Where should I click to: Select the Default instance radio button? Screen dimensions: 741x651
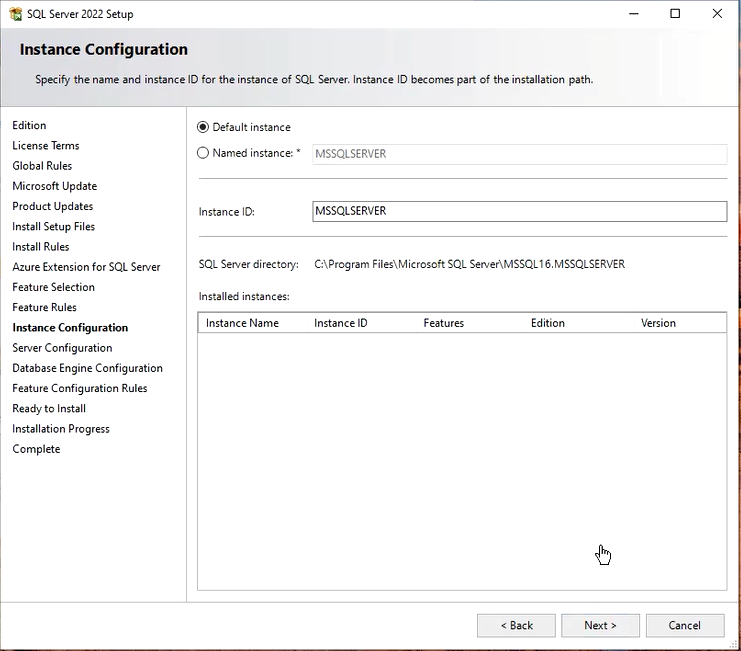[203, 127]
